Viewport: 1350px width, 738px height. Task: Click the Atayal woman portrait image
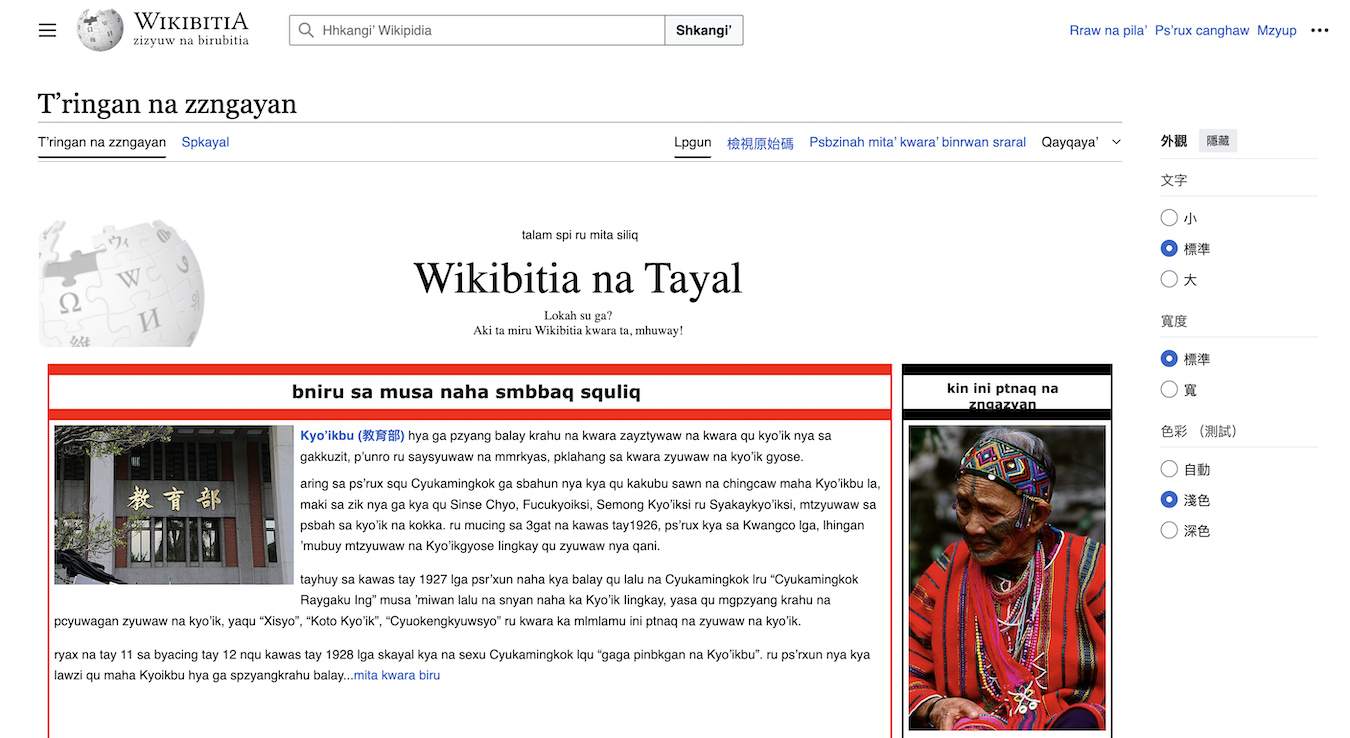[1007, 577]
